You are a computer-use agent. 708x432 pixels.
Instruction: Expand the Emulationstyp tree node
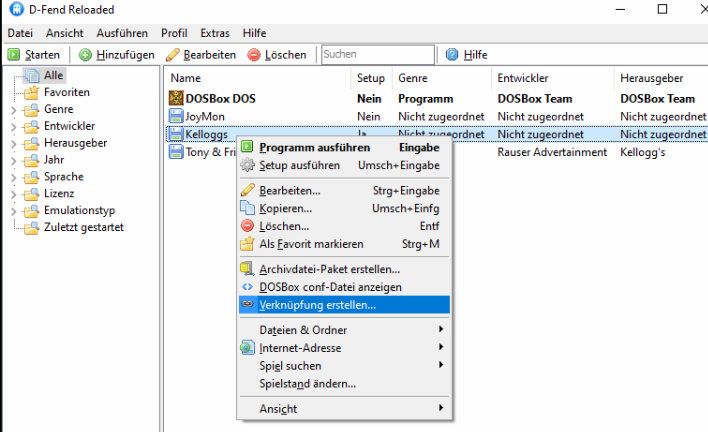click(x=13, y=211)
